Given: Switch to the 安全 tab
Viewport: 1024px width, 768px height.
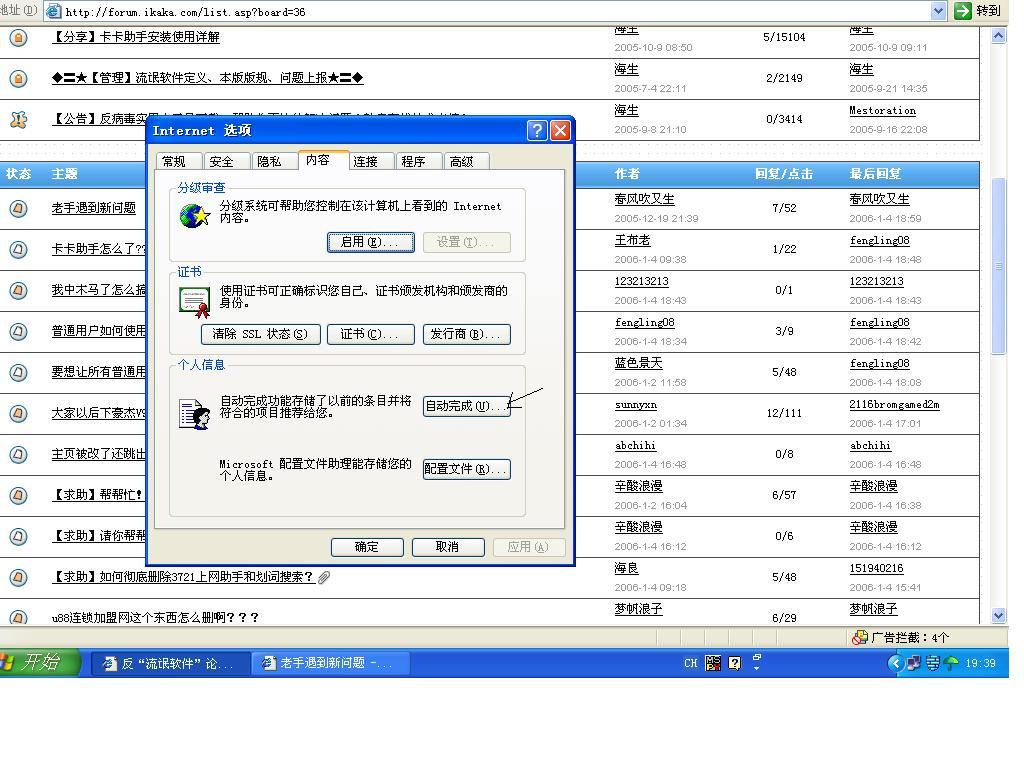Looking at the screenshot, I should (227, 161).
